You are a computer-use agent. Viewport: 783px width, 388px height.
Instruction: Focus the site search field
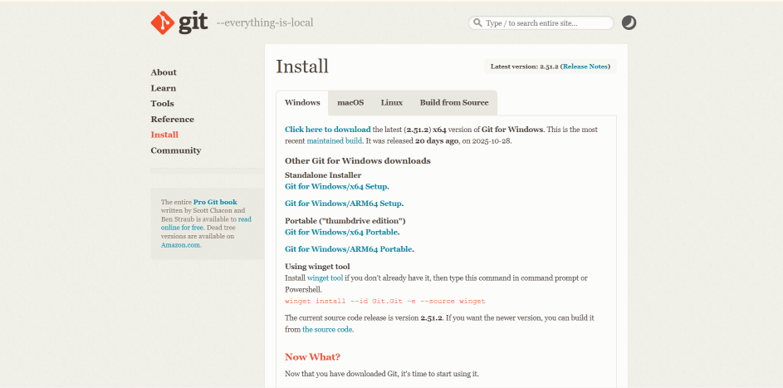coord(541,23)
